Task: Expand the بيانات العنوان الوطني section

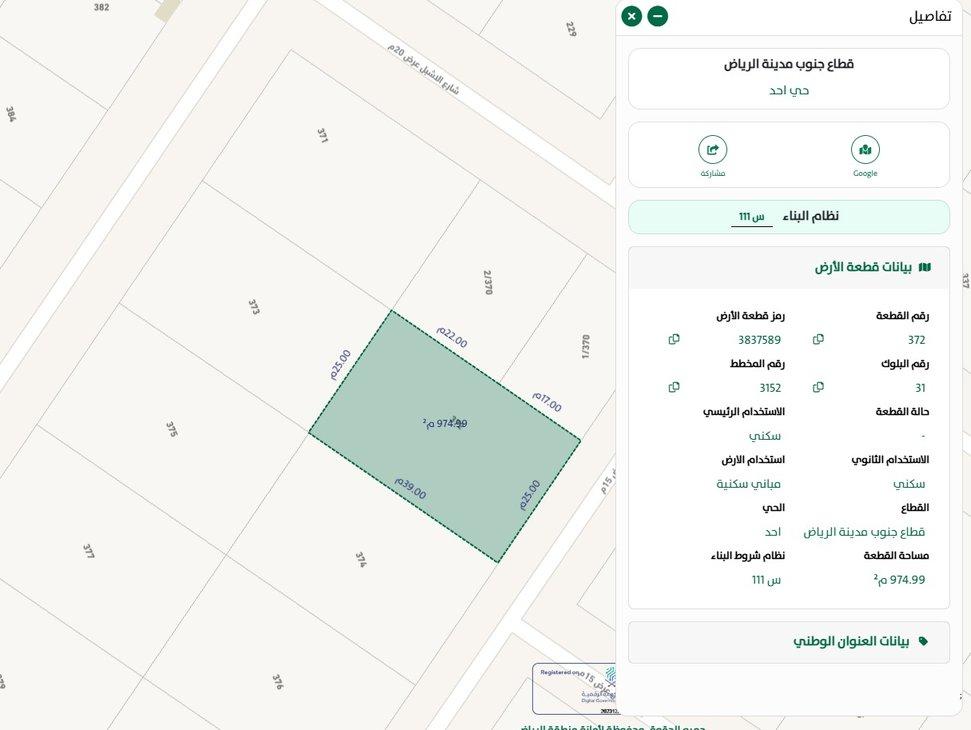Action: tap(788, 641)
